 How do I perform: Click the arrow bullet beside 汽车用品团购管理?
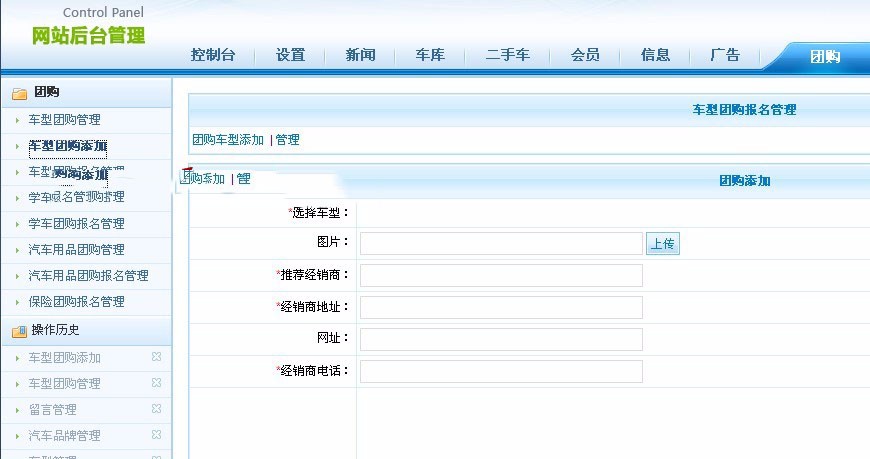pyautogui.click(x=17, y=250)
